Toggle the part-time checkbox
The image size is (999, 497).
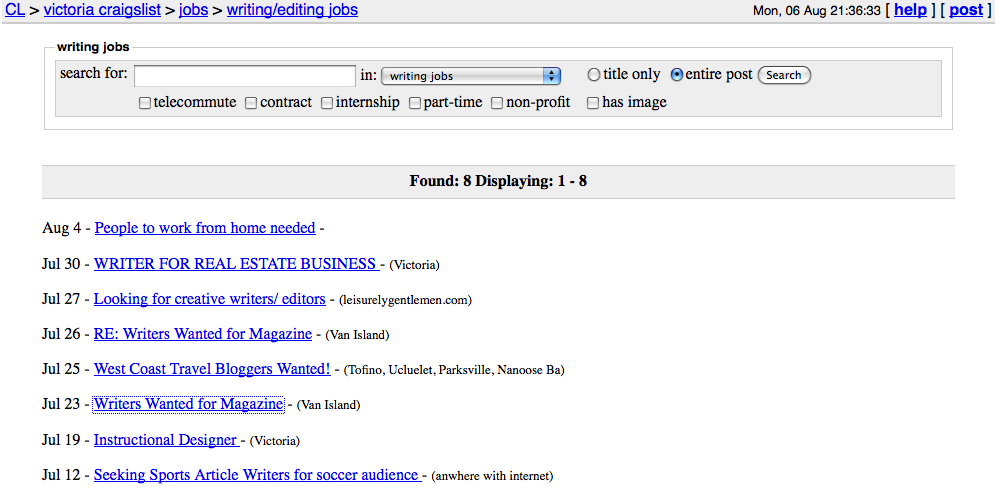click(415, 103)
